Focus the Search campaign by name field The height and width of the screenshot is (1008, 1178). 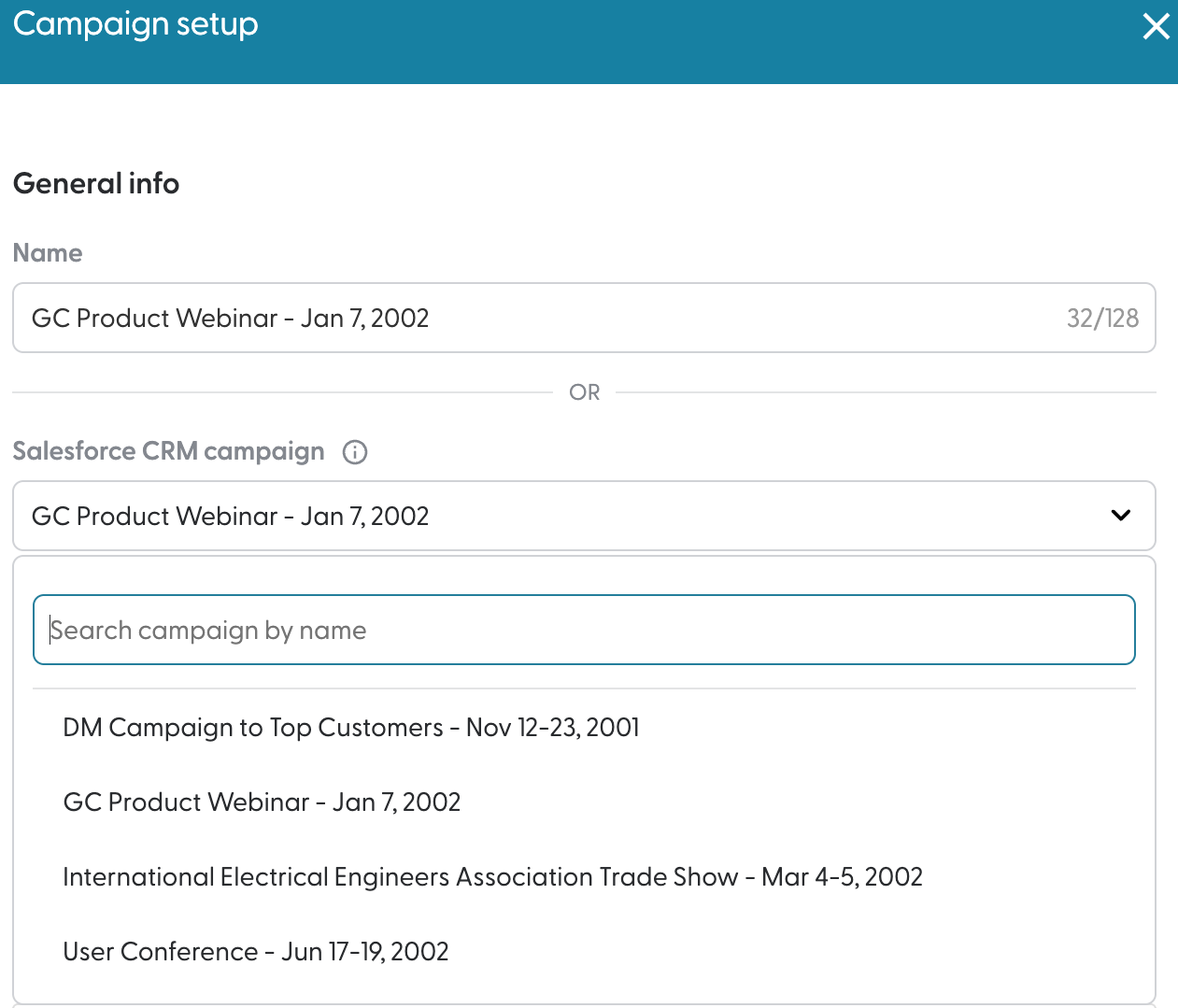(584, 630)
